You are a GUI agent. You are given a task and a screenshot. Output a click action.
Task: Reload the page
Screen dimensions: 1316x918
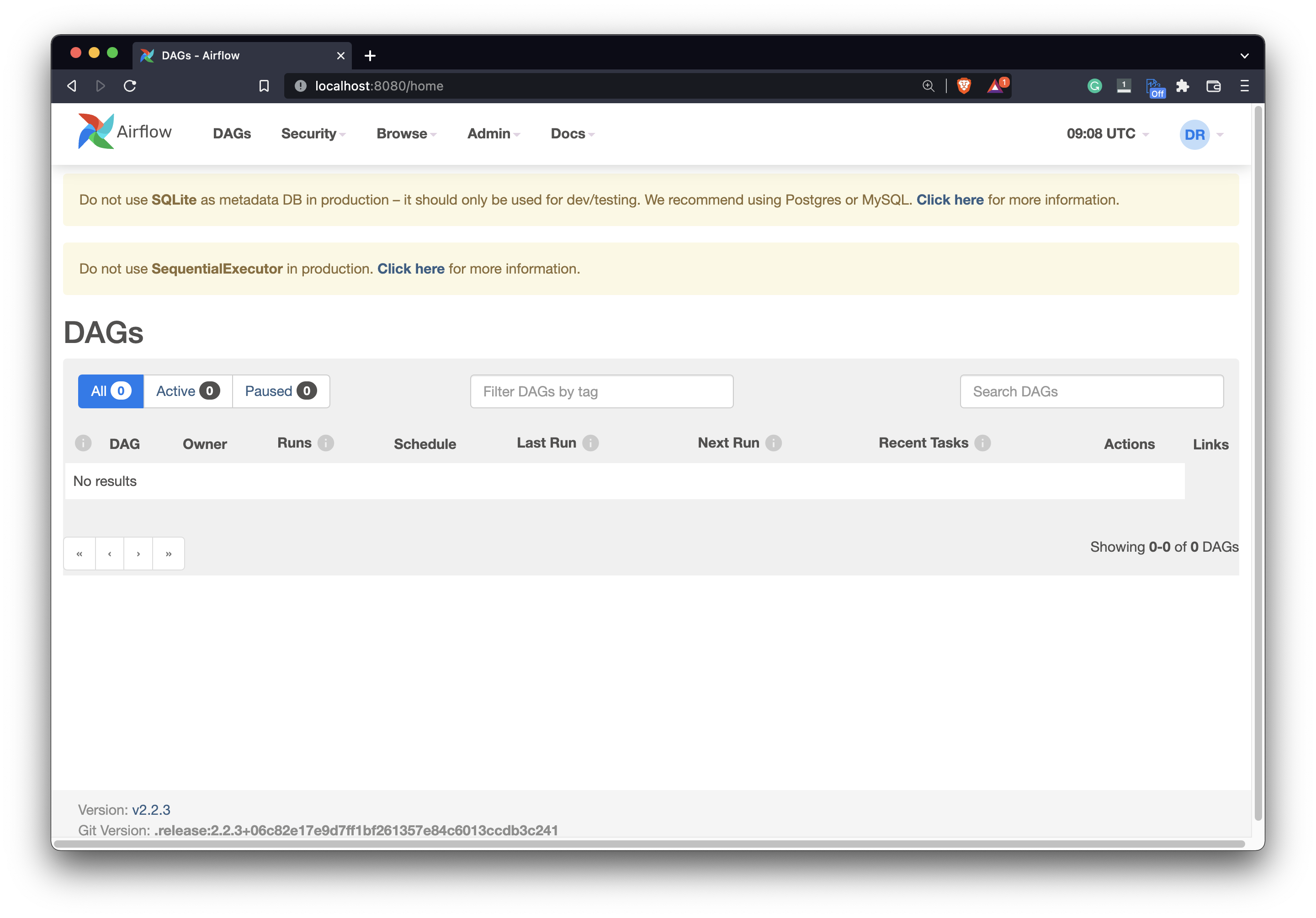(129, 85)
